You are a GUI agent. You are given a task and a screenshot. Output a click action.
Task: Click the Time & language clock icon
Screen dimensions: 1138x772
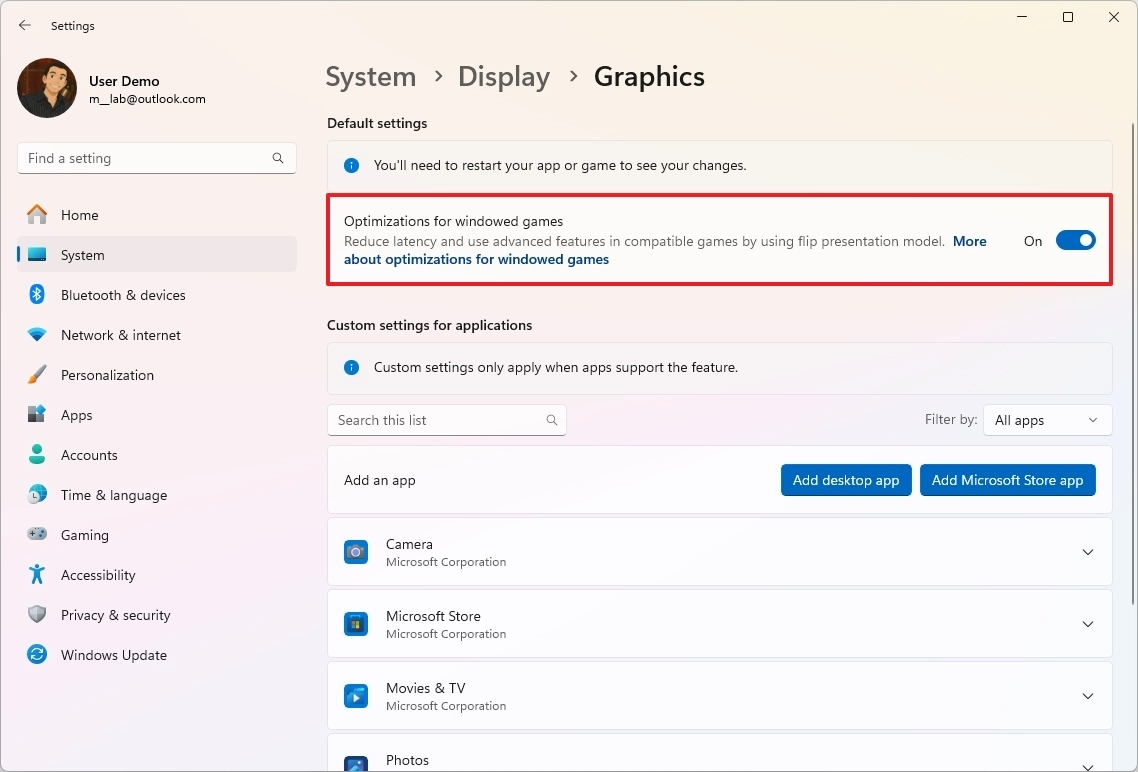click(x=37, y=494)
